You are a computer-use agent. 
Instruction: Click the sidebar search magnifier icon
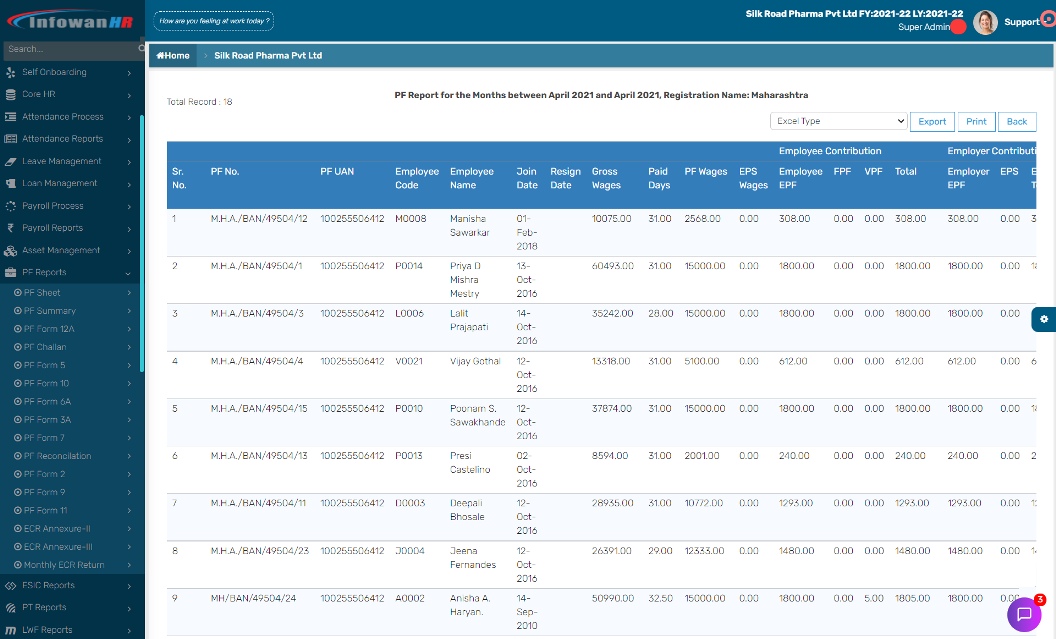[141, 49]
